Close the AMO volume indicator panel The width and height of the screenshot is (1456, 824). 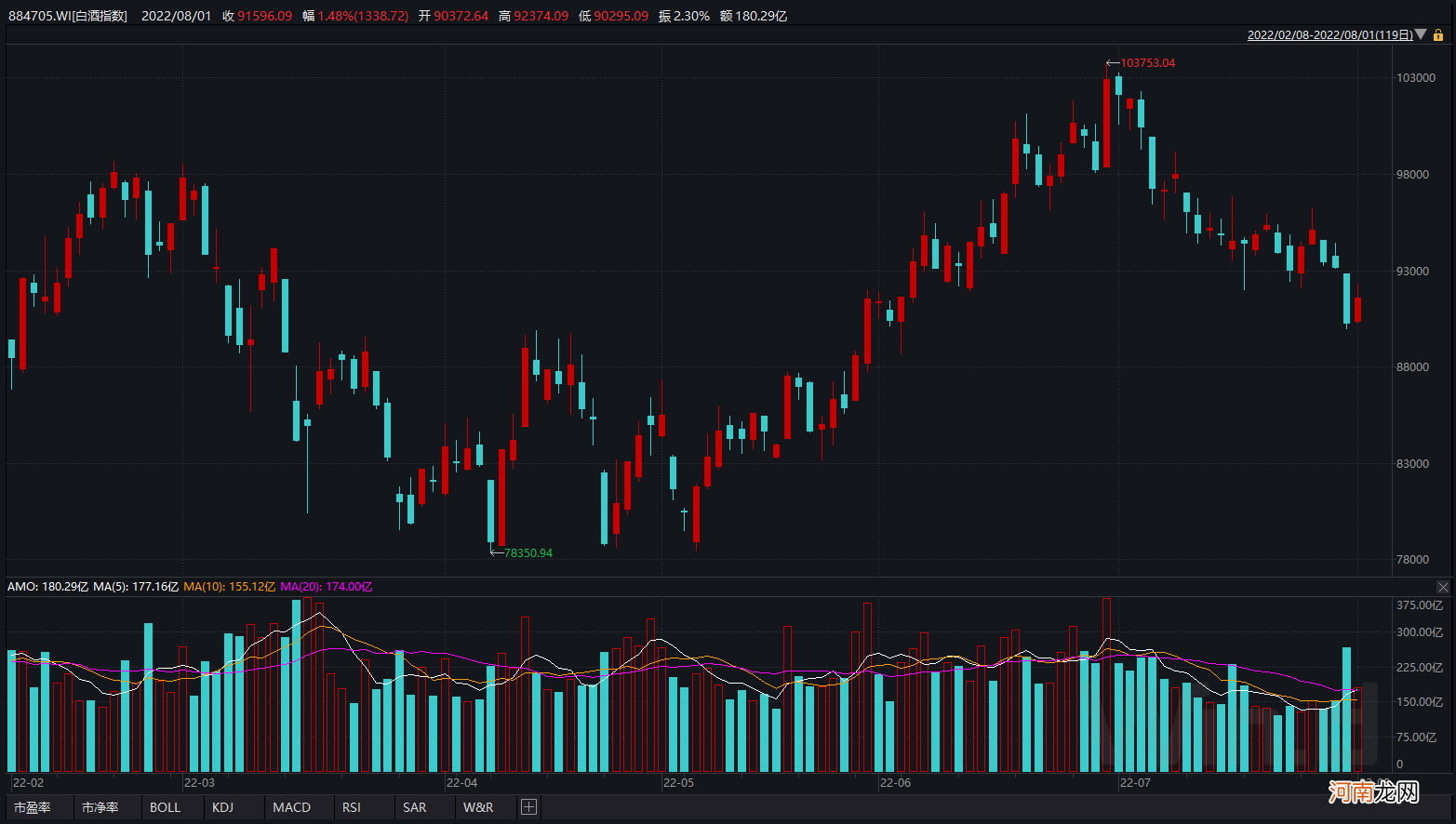click(1443, 587)
